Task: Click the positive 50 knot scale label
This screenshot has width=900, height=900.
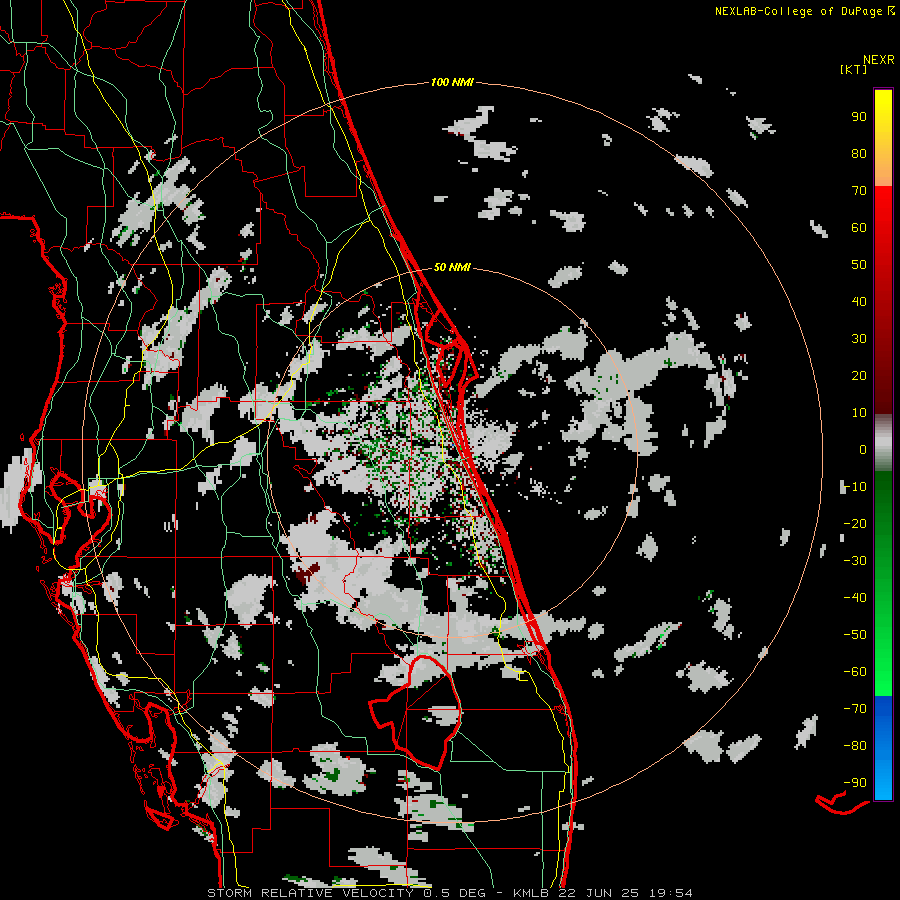Action: coord(859,265)
